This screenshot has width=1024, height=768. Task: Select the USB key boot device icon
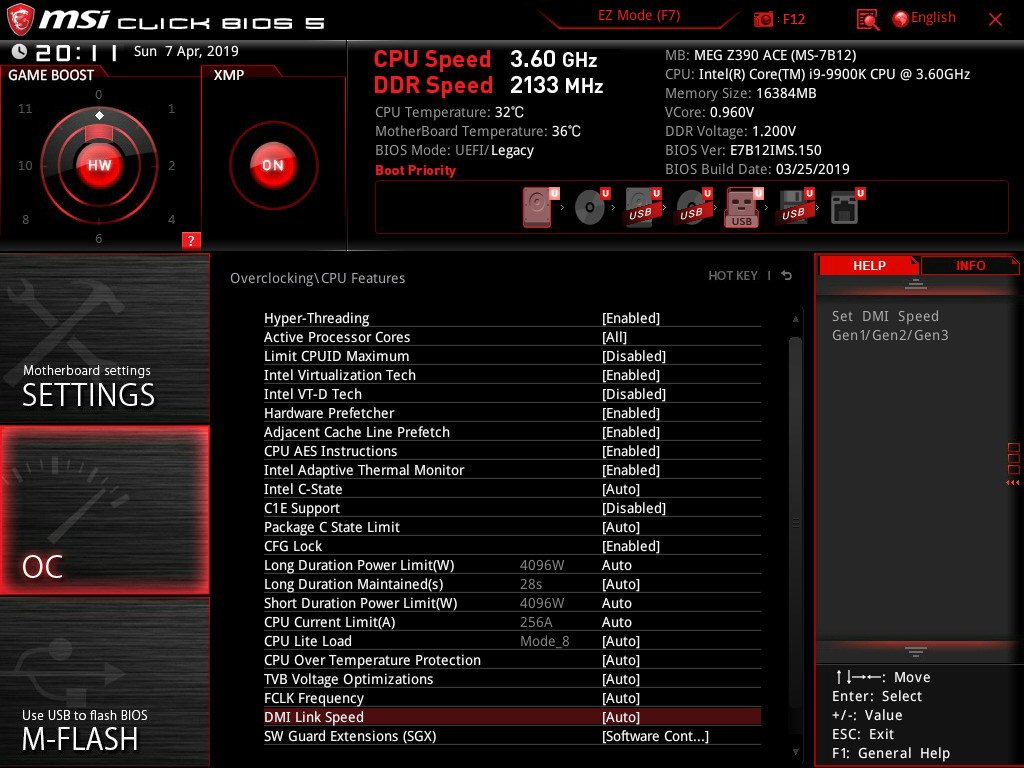click(x=744, y=207)
